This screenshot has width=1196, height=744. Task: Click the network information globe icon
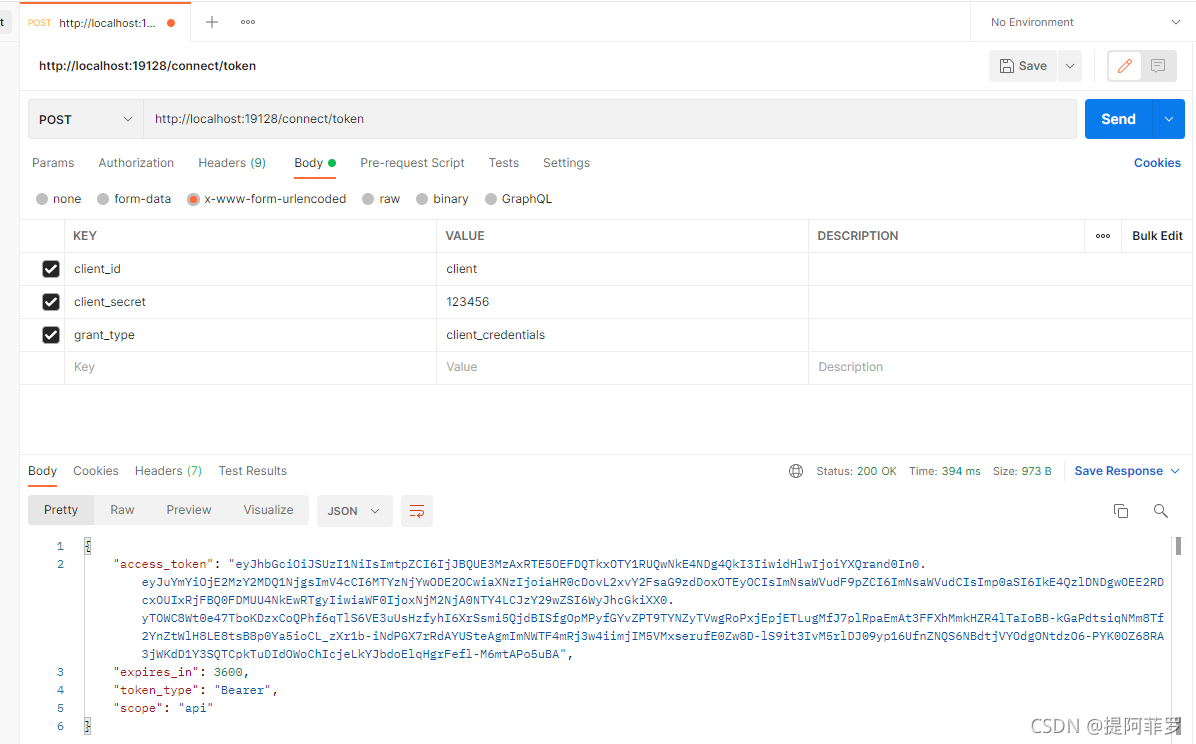point(795,470)
